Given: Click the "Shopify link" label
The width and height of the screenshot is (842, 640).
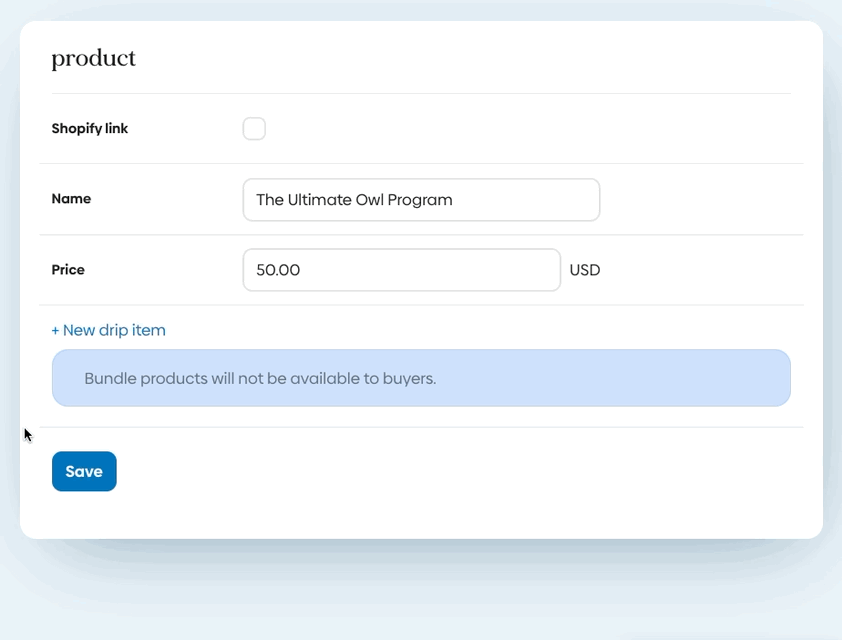Looking at the screenshot, I should 90,129.
